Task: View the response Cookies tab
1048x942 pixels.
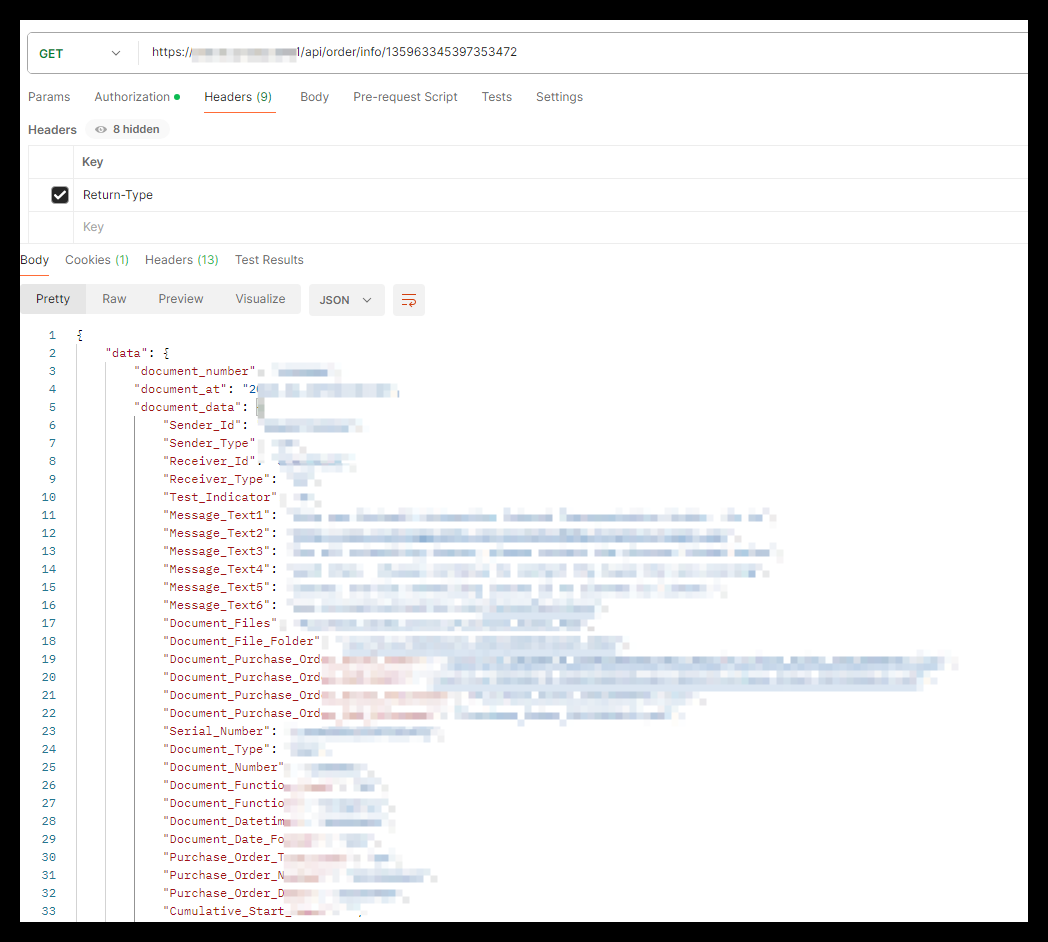Action: pyautogui.click(x=96, y=260)
